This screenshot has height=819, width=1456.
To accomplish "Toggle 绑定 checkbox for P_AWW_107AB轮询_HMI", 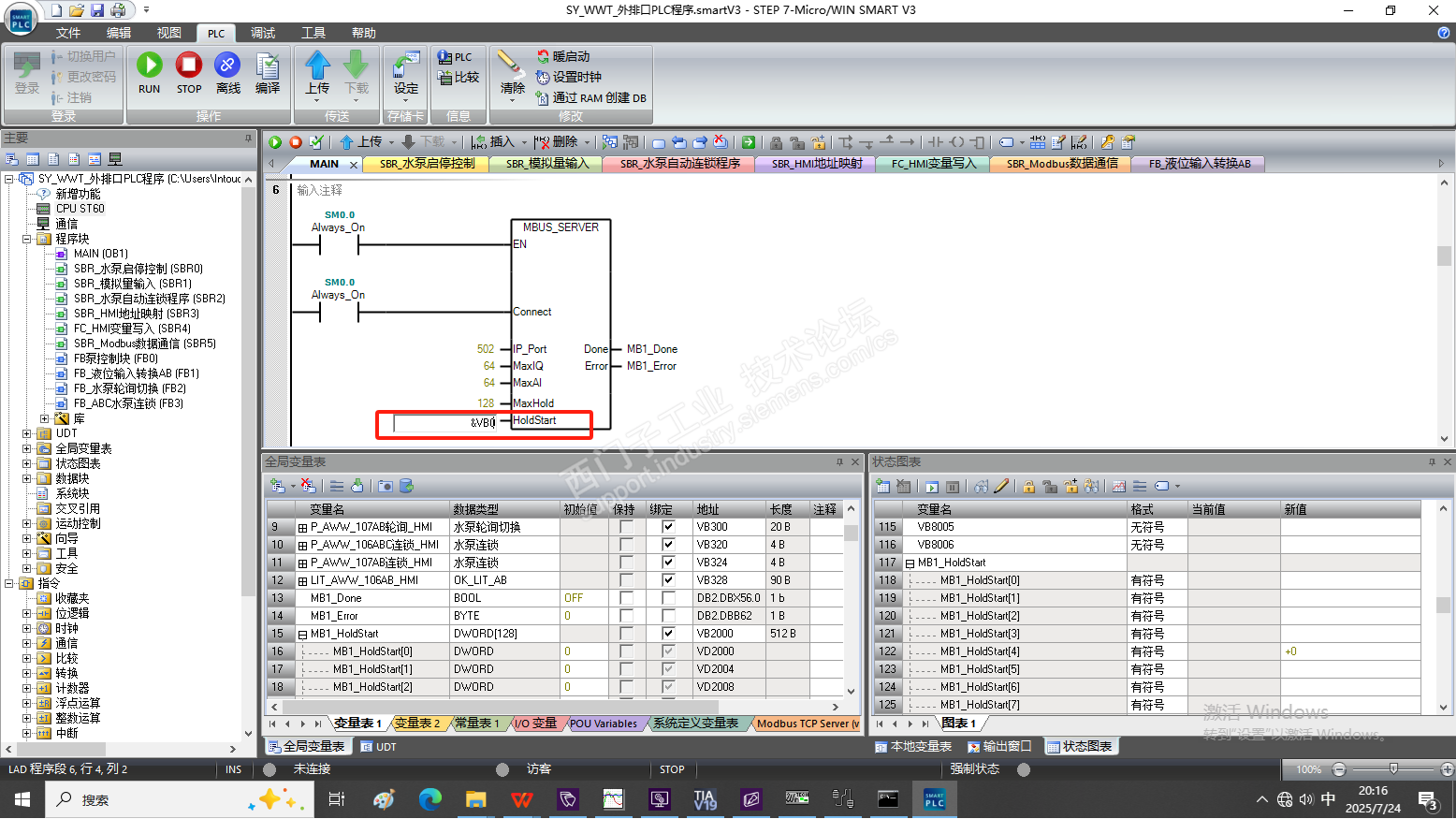I will tap(668, 527).
